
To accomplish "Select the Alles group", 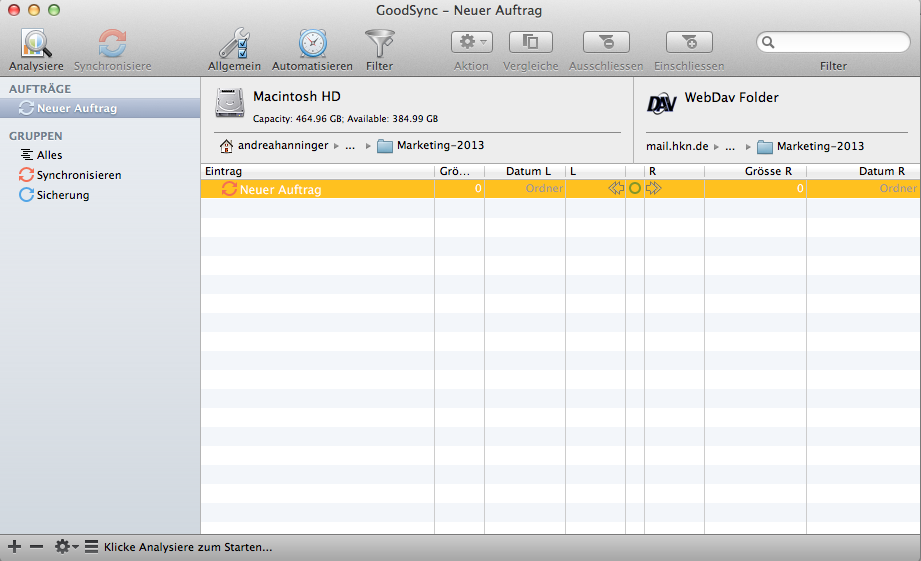I will pyautogui.click(x=49, y=155).
